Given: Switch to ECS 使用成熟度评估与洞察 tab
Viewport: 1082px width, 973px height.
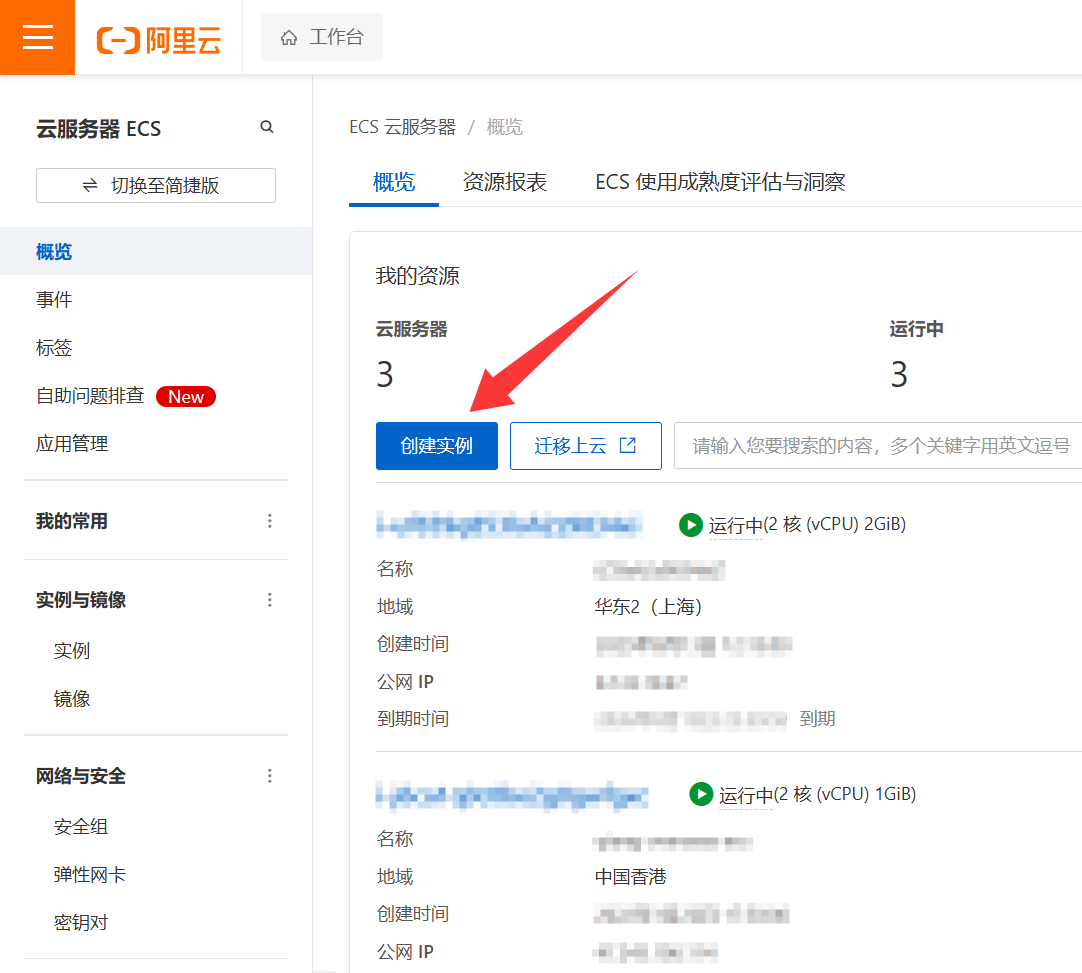Looking at the screenshot, I should click(720, 182).
